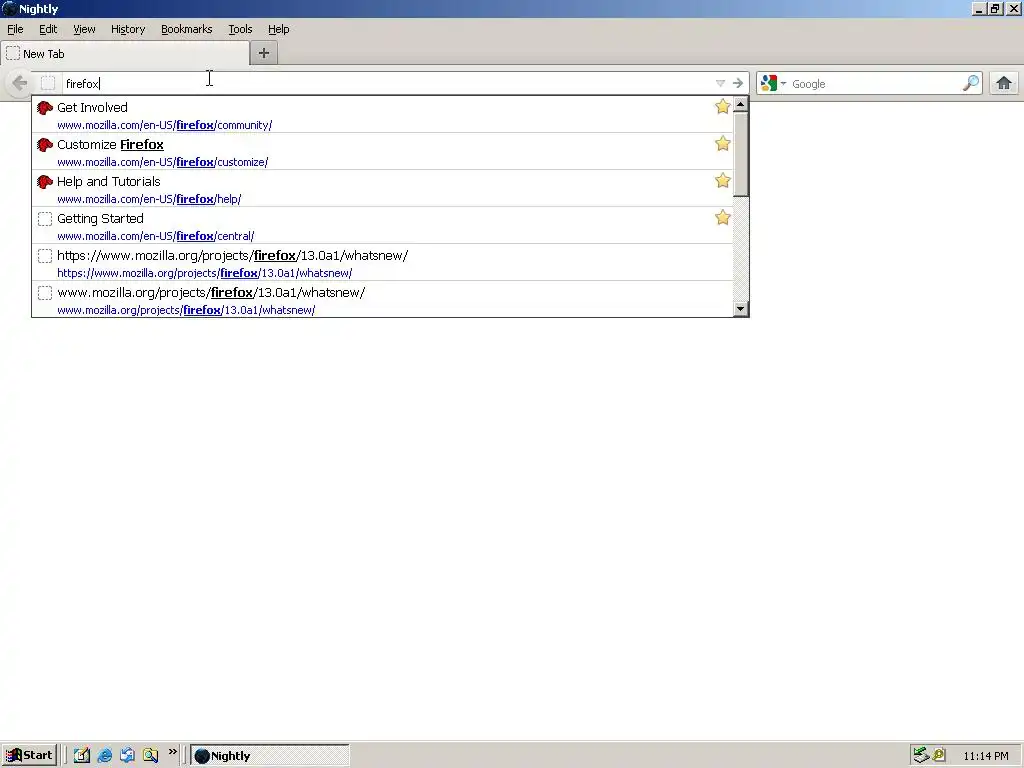This screenshot has height=768, width=1024.
Task: Click the blank favicon beside Getting Started
Action: point(44,219)
